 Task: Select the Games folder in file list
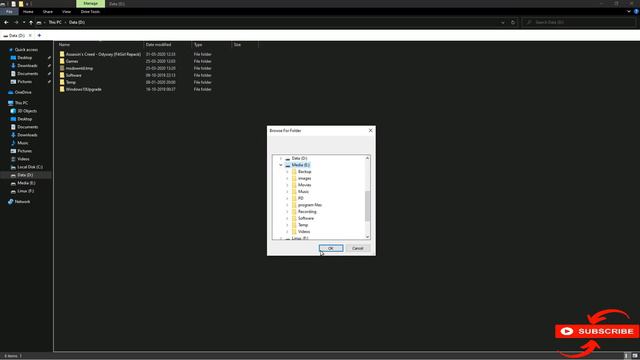[72, 61]
